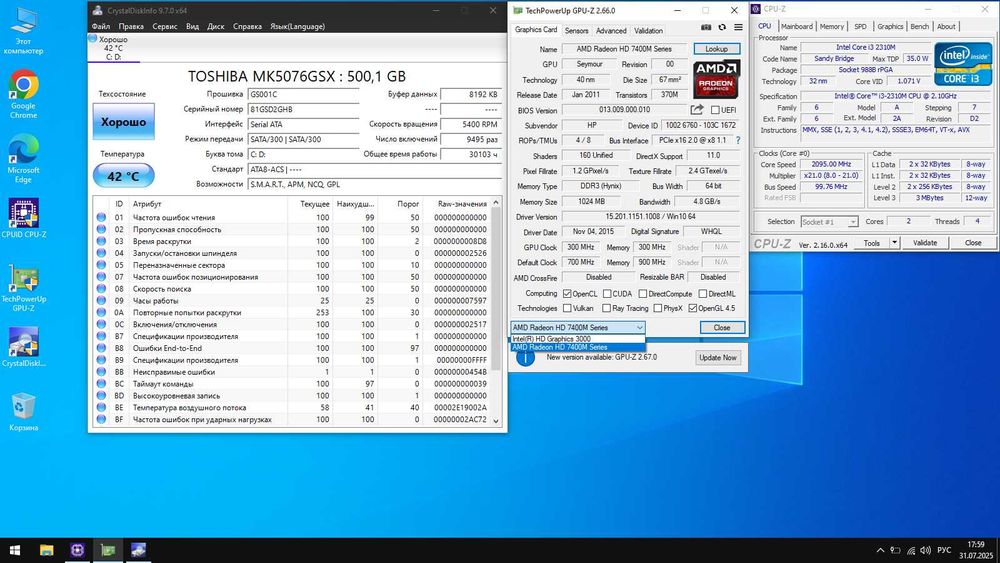Open the CPUID CPU-Z desktop shortcut
This screenshot has height=563, width=1000.
click(x=24, y=217)
